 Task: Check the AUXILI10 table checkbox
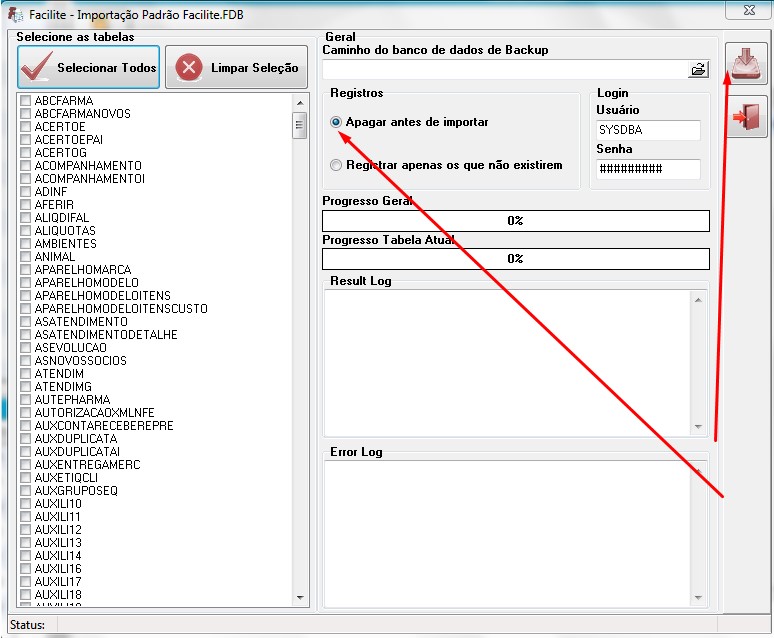pyautogui.click(x=25, y=504)
